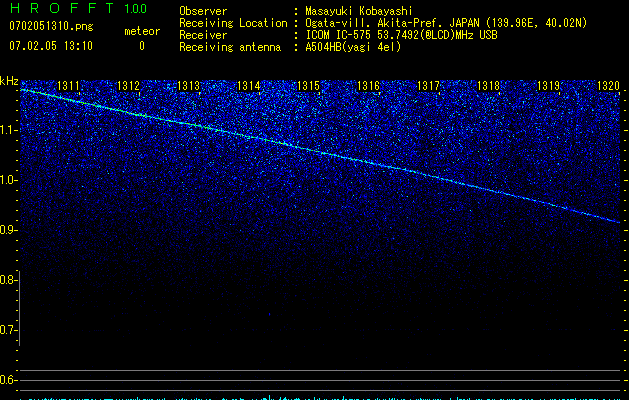This screenshot has height=400, width=629.
Task: Click the 1311 time marker
Action: [x=69, y=85]
